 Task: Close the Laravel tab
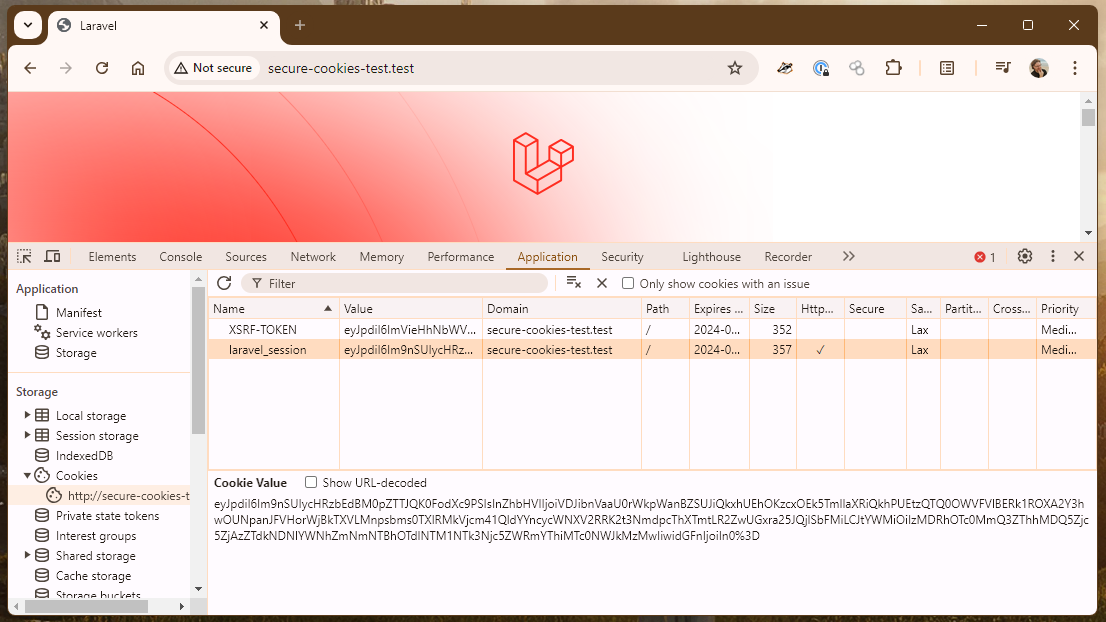coord(264,25)
